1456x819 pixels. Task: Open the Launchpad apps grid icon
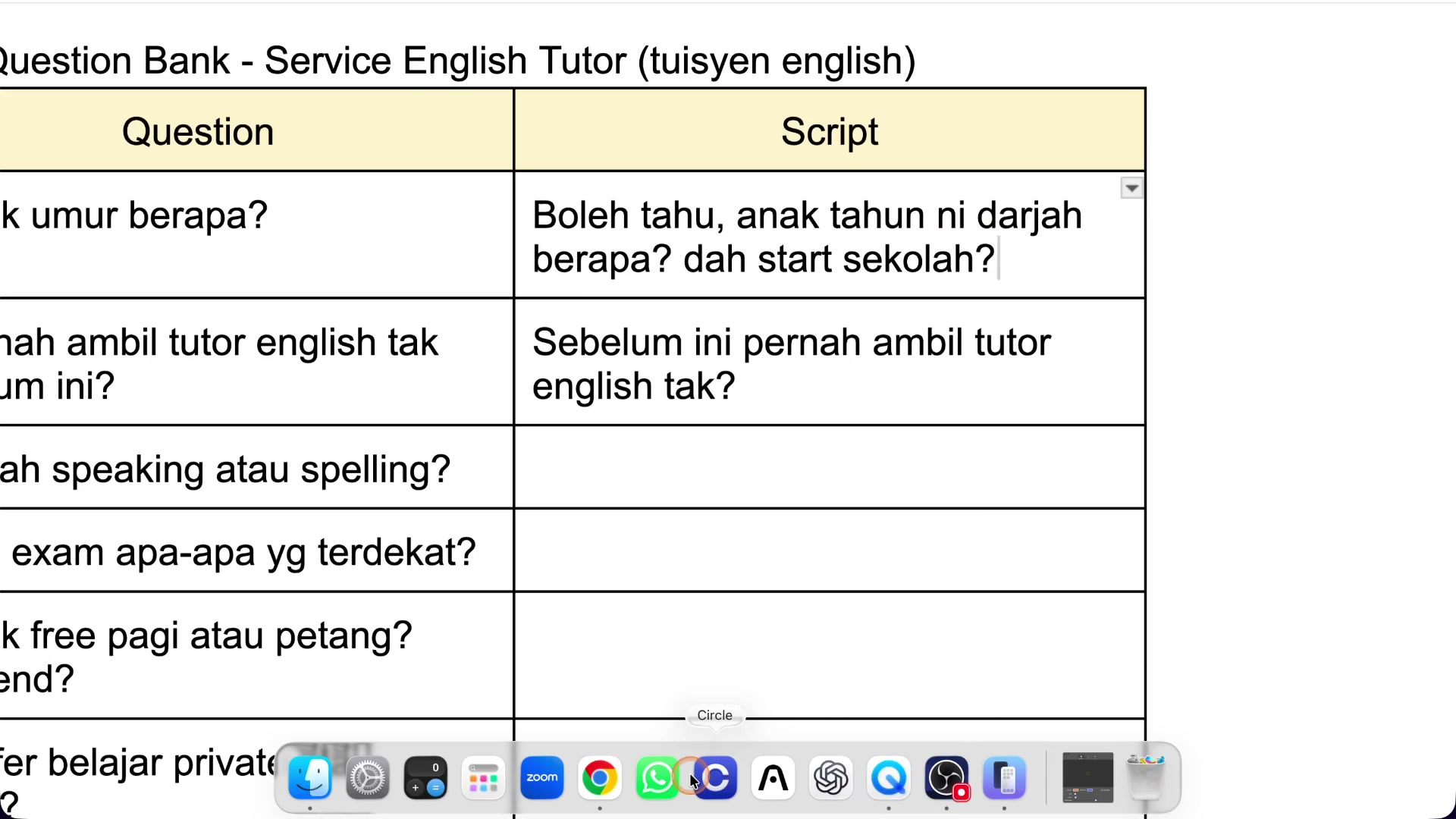tap(483, 778)
